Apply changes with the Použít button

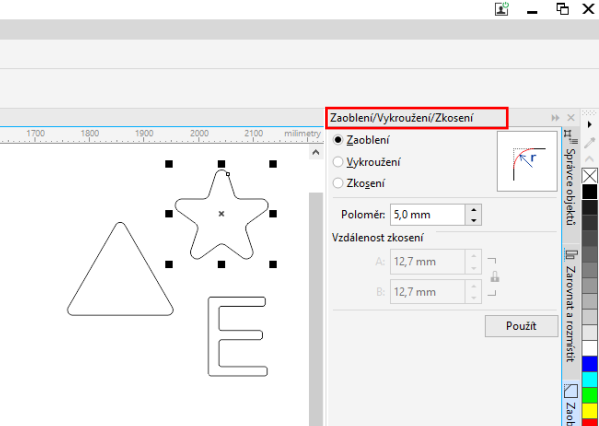pyautogui.click(x=521, y=326)
